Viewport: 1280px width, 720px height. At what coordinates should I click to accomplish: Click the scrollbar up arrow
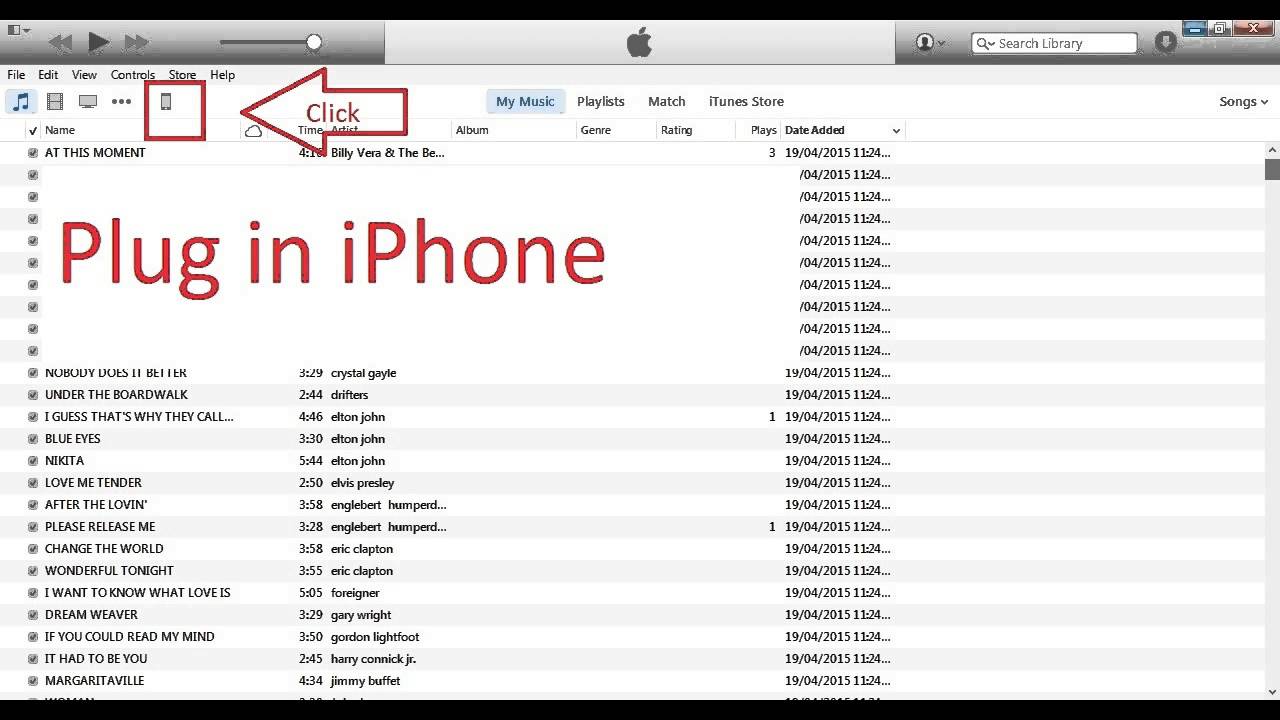pos(1272,148)
